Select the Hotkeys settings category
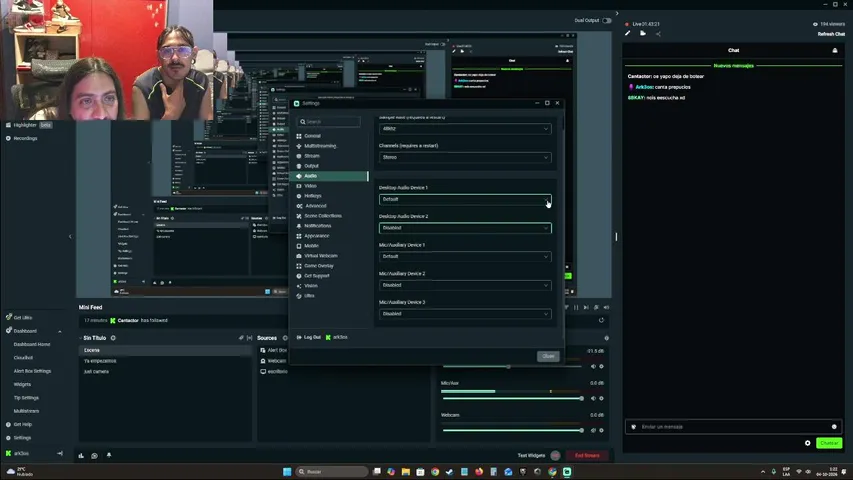 (x=312, y=196)
